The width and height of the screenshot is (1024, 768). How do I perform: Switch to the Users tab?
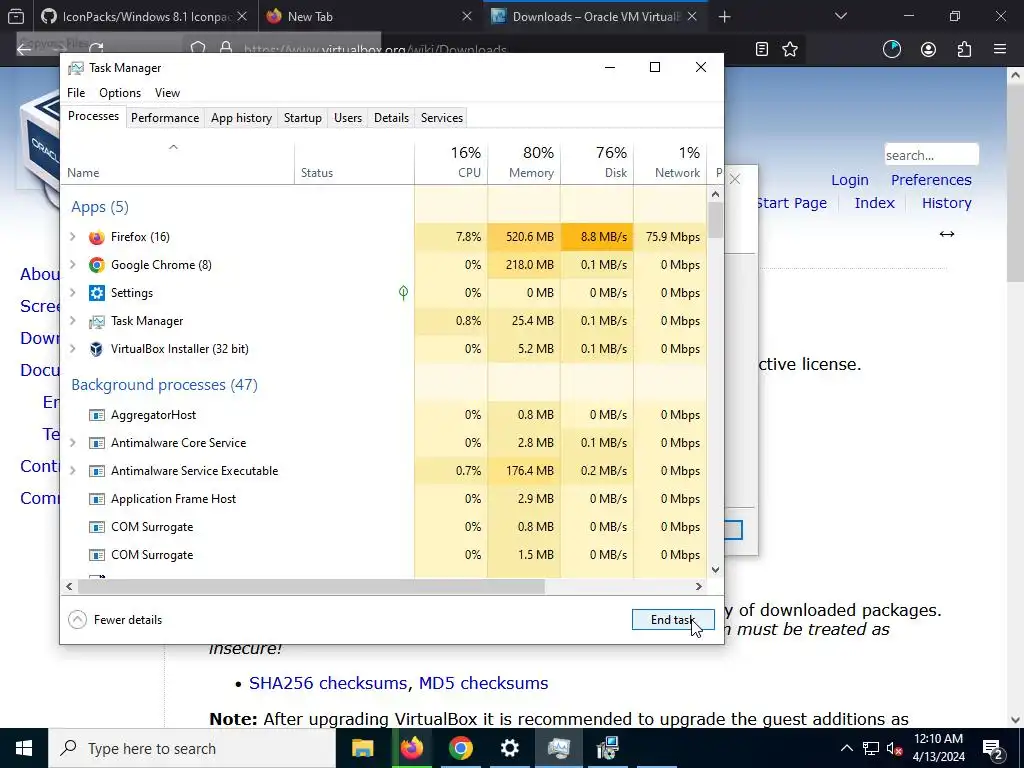[x=348, y=118]
